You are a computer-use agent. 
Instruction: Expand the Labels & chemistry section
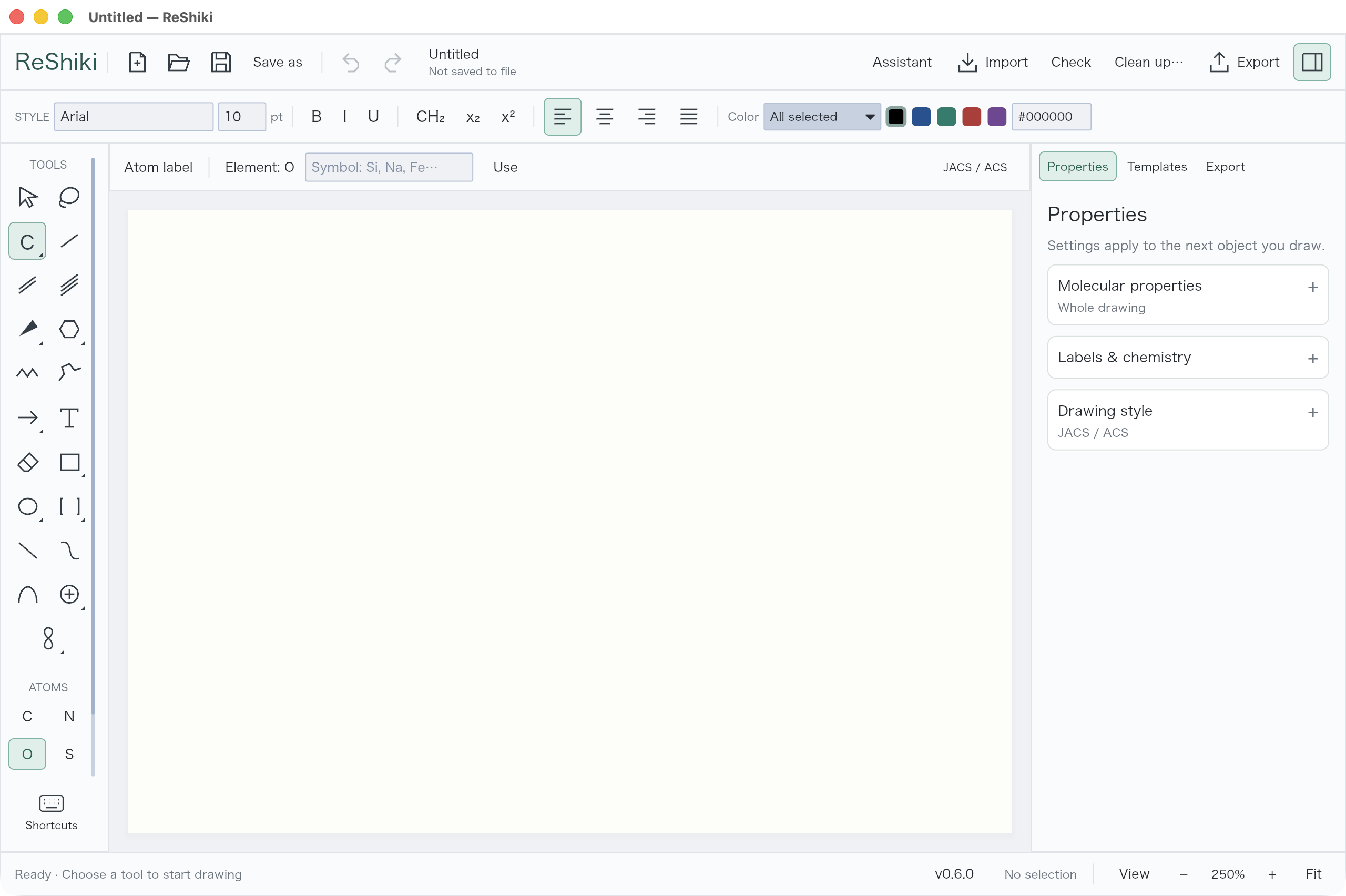1188,357
